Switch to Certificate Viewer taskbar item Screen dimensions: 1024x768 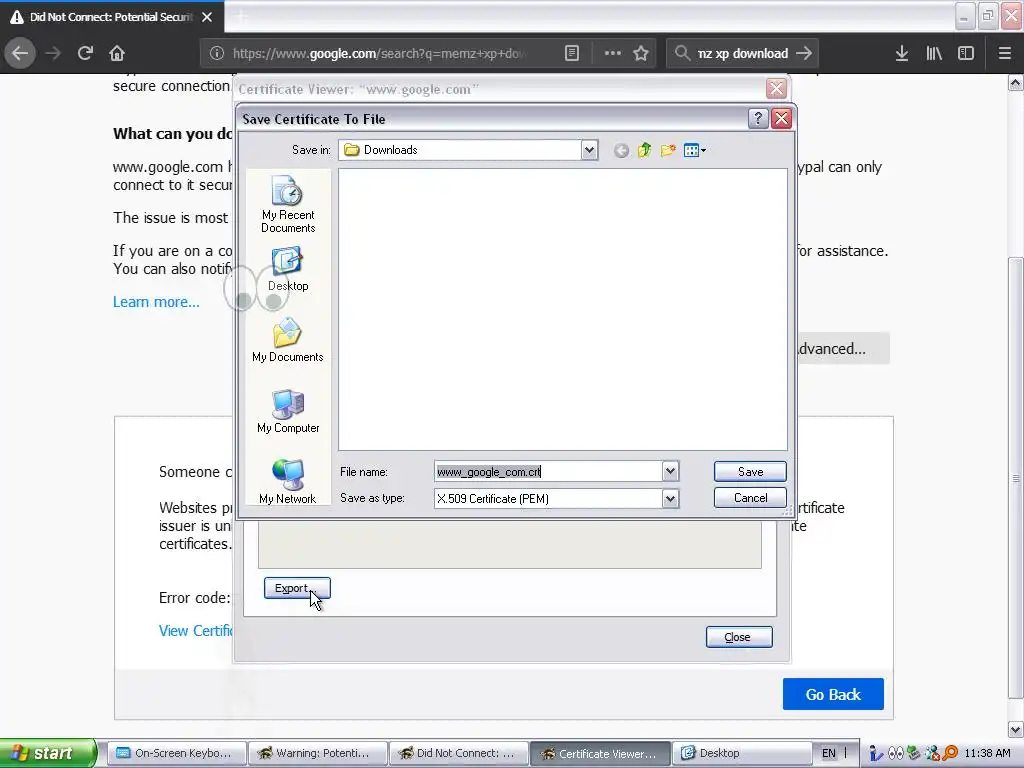pyautogui.click(x=600, y=753)
